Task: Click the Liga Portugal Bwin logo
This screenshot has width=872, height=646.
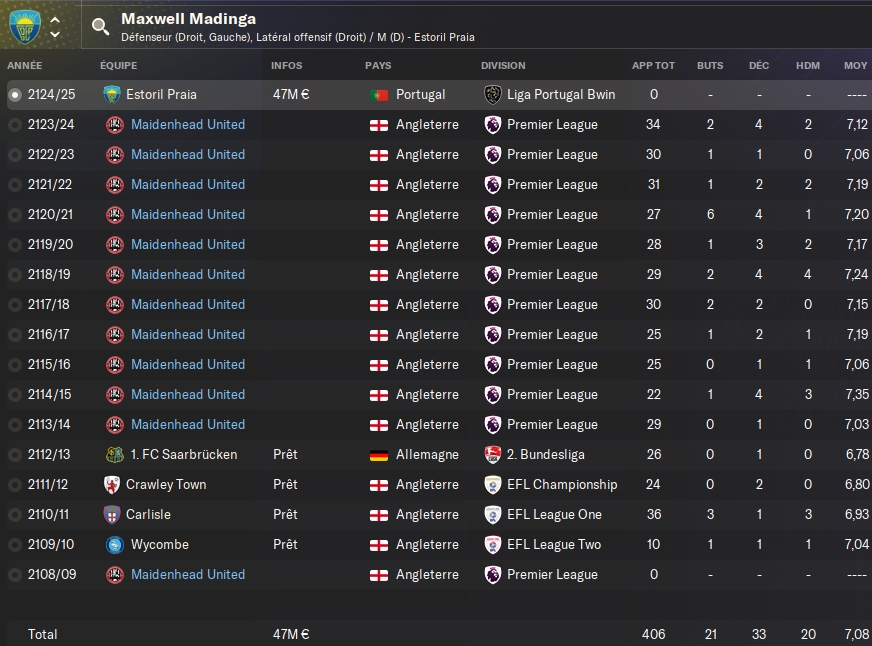Action: (x=493, y=94)
